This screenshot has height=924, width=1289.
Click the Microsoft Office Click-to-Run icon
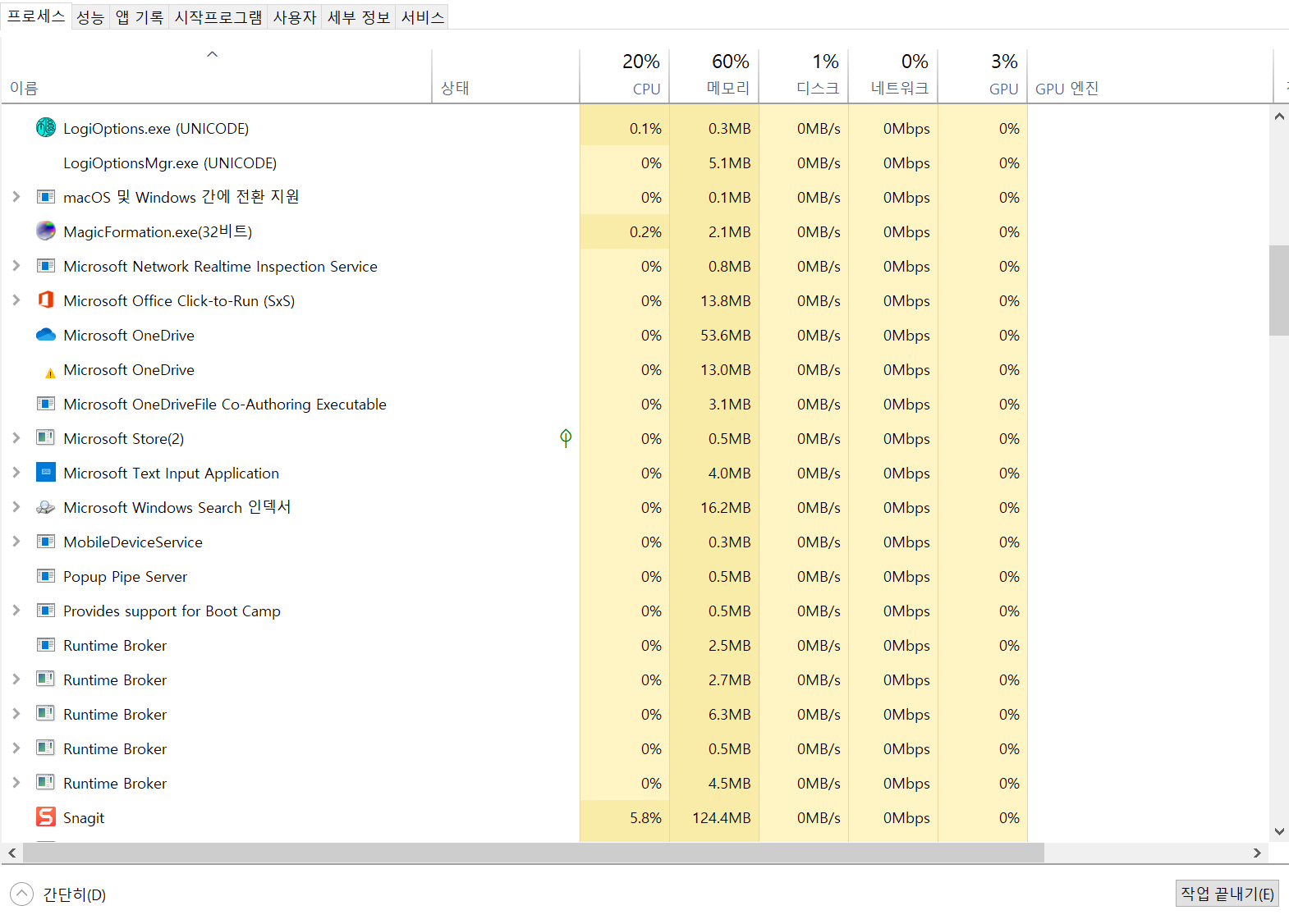[x=46, y=300]
